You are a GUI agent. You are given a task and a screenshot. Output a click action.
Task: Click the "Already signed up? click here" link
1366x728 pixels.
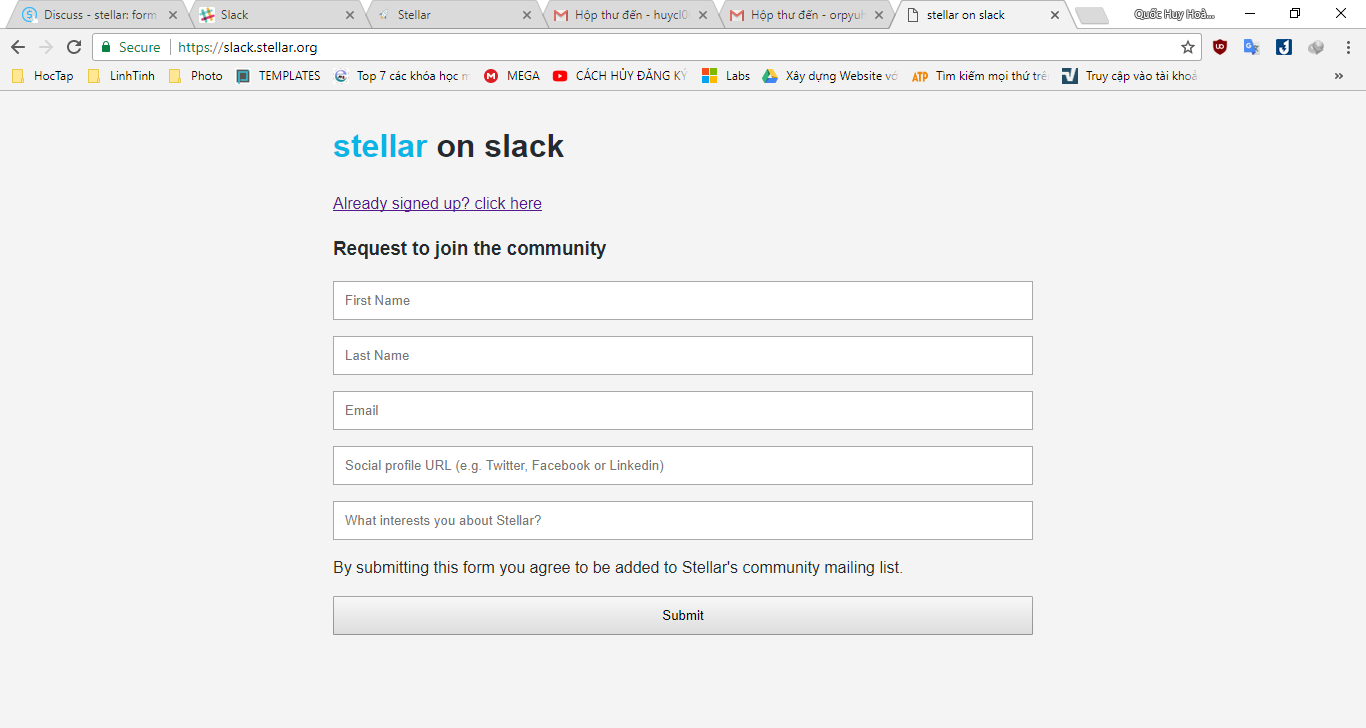(437, 204)
